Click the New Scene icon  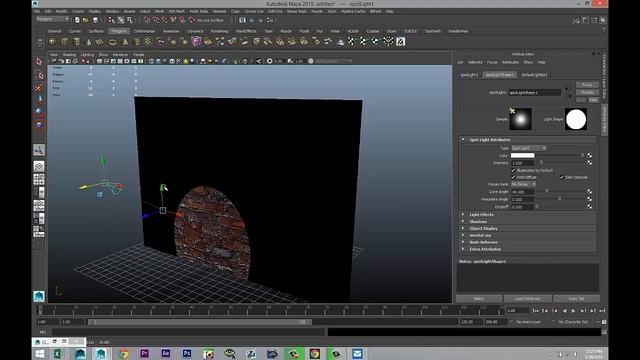pos(77,20)
